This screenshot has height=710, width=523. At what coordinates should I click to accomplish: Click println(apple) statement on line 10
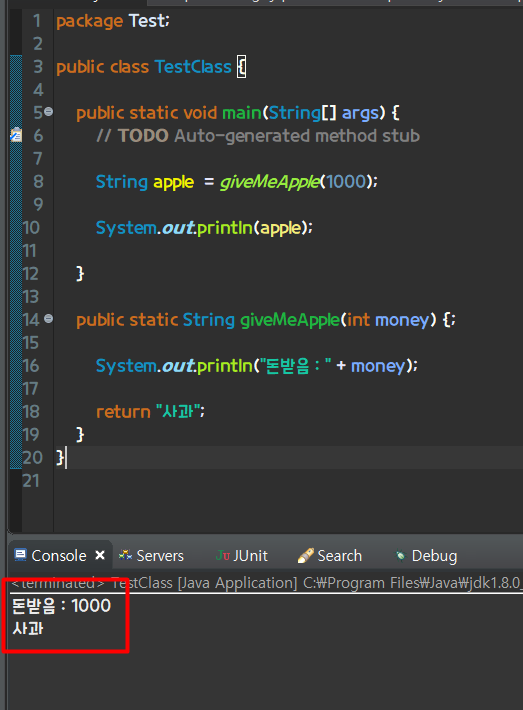tap(204, 228)
